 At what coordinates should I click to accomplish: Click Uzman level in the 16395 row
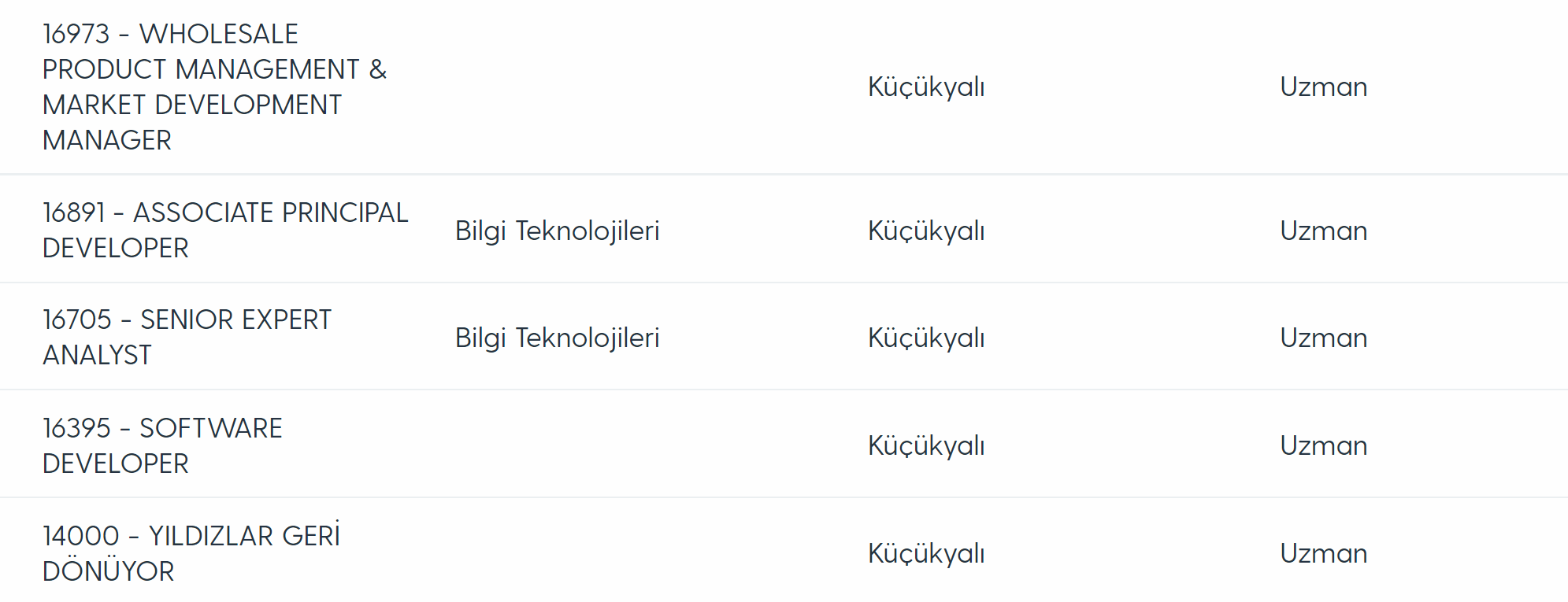1324,445
